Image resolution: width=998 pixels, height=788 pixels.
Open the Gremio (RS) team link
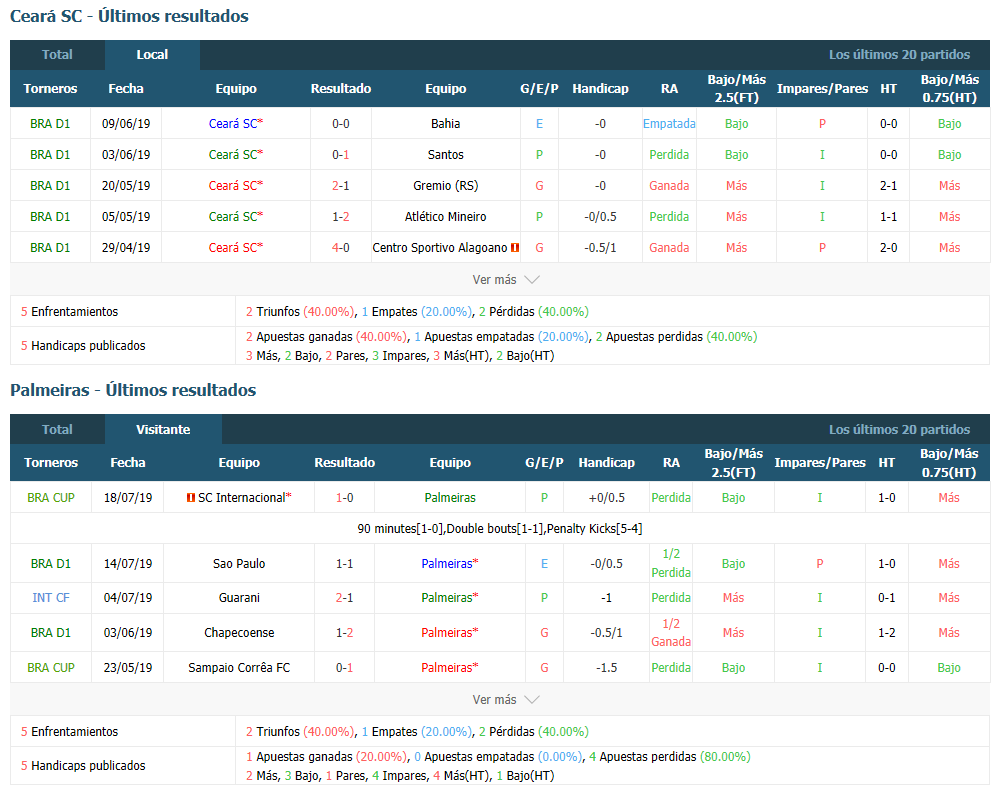(x=446, y=186)
